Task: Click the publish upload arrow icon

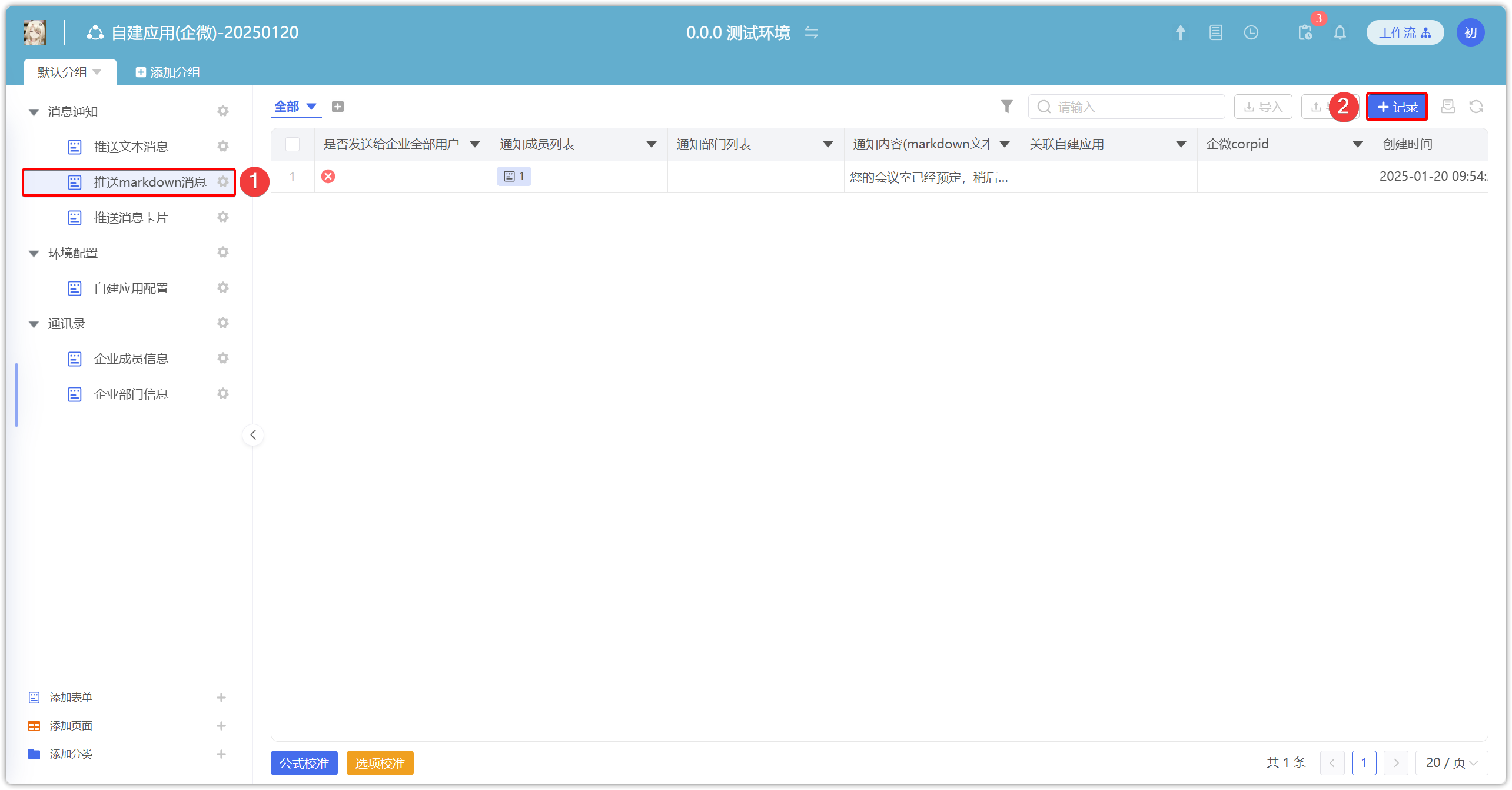Action: pos(1180,32)
